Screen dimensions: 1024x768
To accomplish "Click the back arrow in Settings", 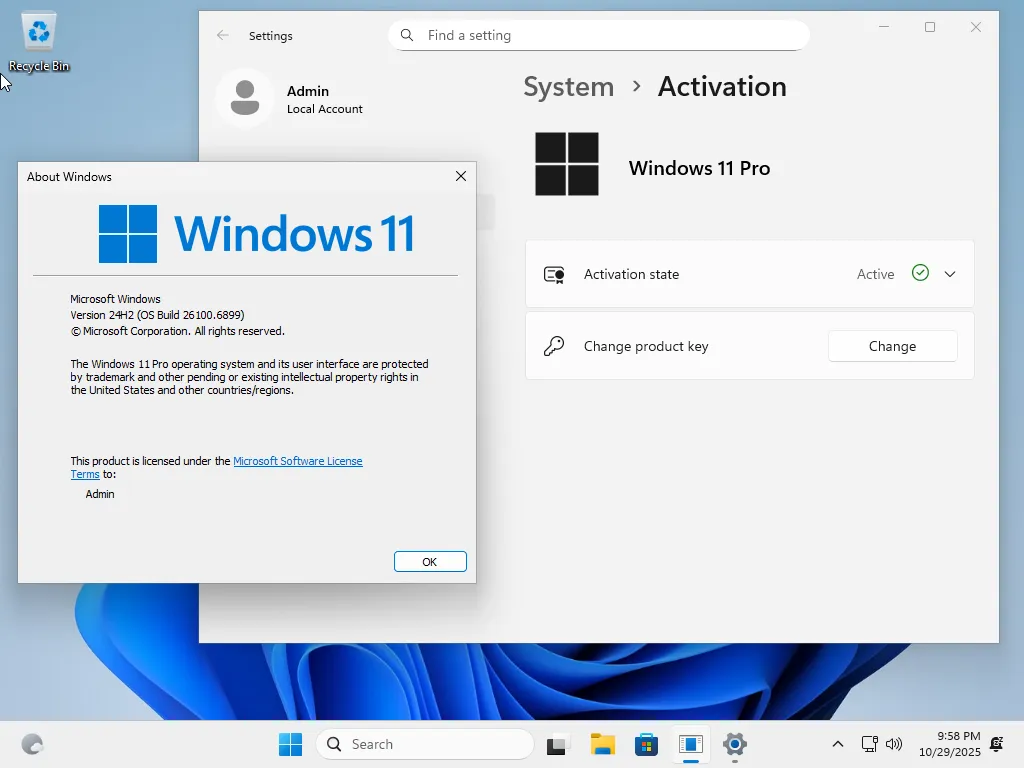I will [x=221, y=35].
